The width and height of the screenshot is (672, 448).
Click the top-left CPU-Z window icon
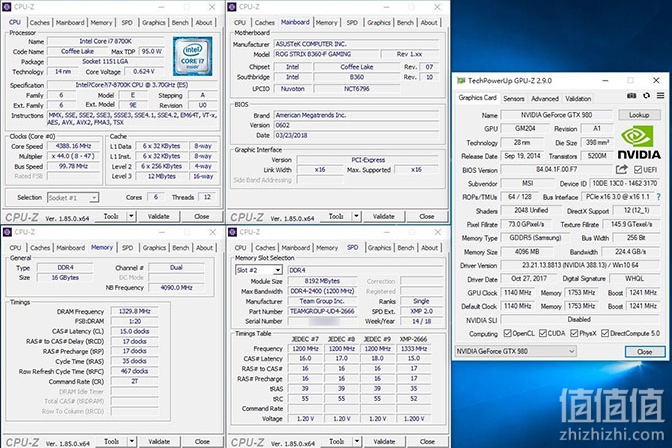tap(7, 7)
